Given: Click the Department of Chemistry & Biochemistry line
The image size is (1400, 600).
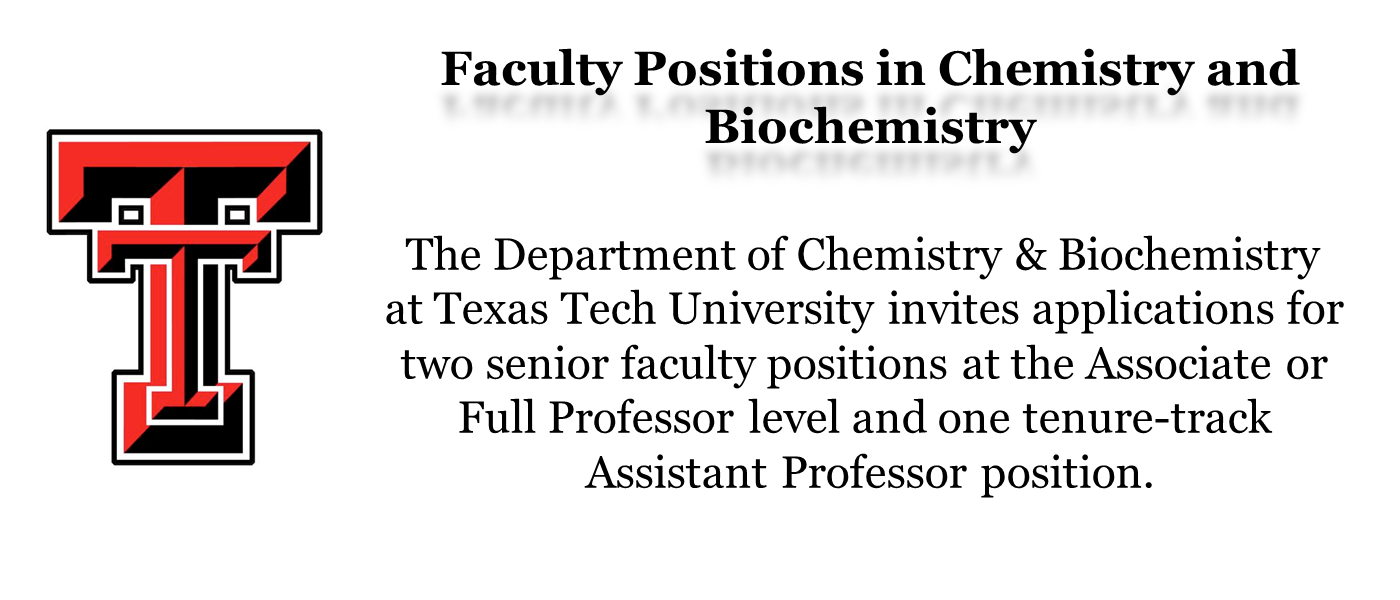Looking at the screenshot, I should click(863, 256).
